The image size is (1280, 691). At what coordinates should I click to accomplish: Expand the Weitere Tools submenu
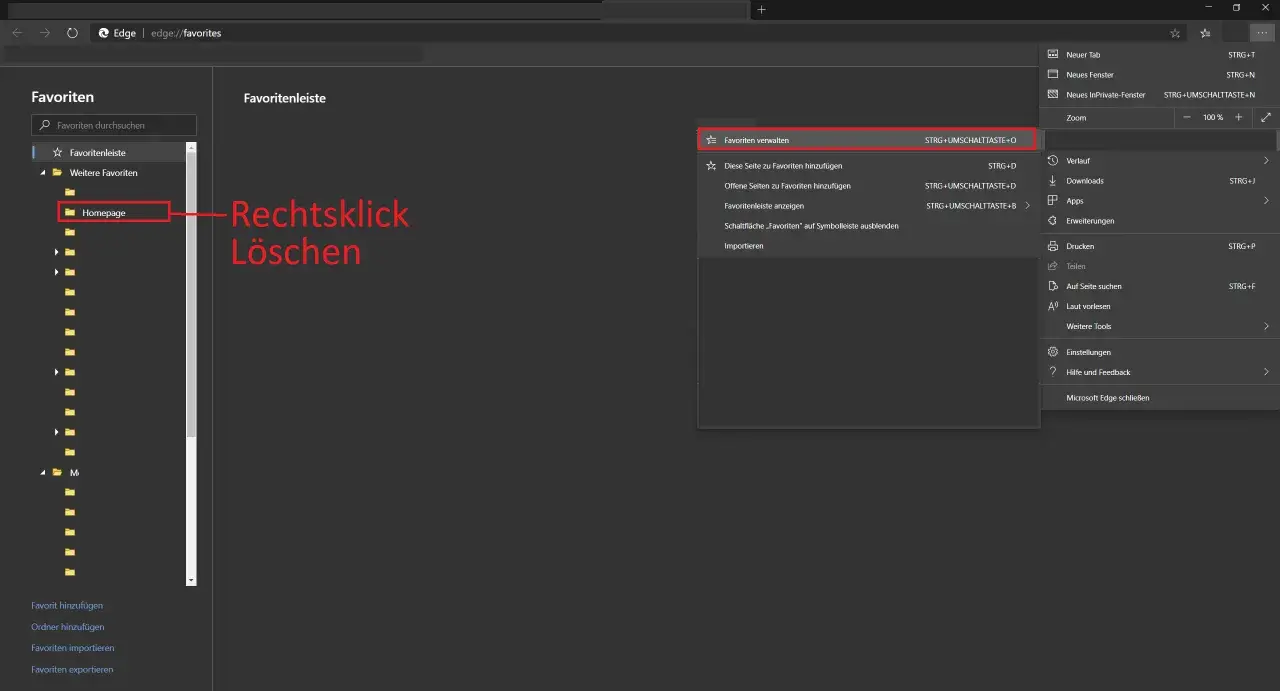pos(1160,326)
